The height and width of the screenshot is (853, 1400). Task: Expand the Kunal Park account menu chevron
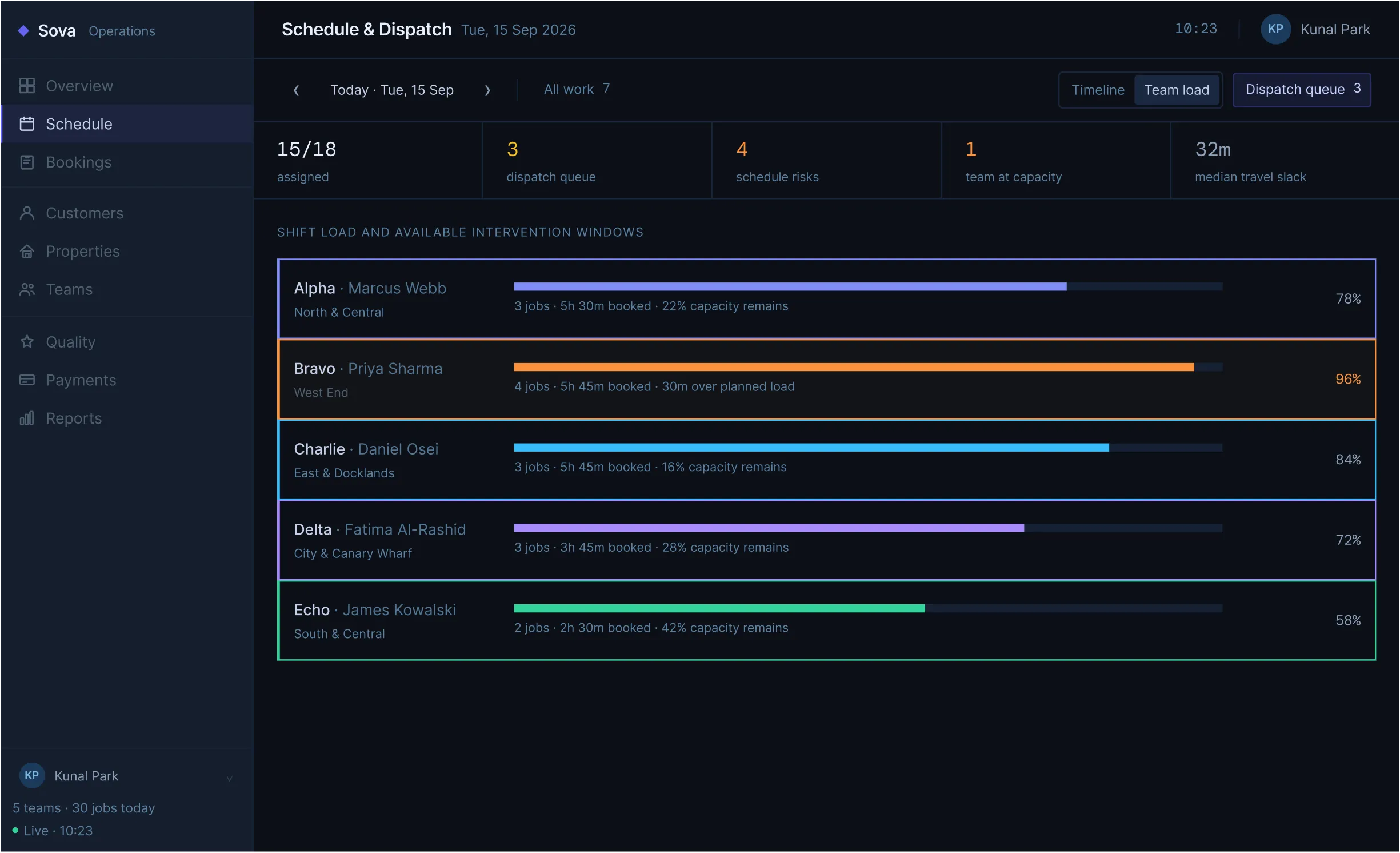(x=229, y=778)
